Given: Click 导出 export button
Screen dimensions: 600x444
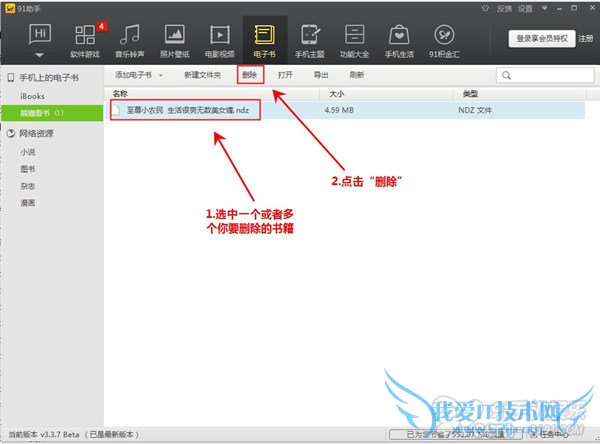Looking at the screenshot, I should [x=321, y=75].
